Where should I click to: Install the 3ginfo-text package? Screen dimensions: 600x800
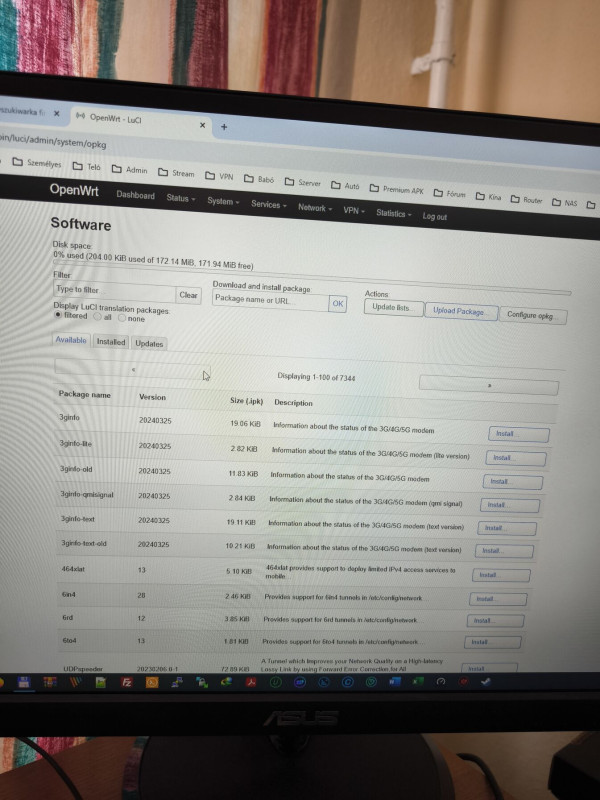click(507, 528)
